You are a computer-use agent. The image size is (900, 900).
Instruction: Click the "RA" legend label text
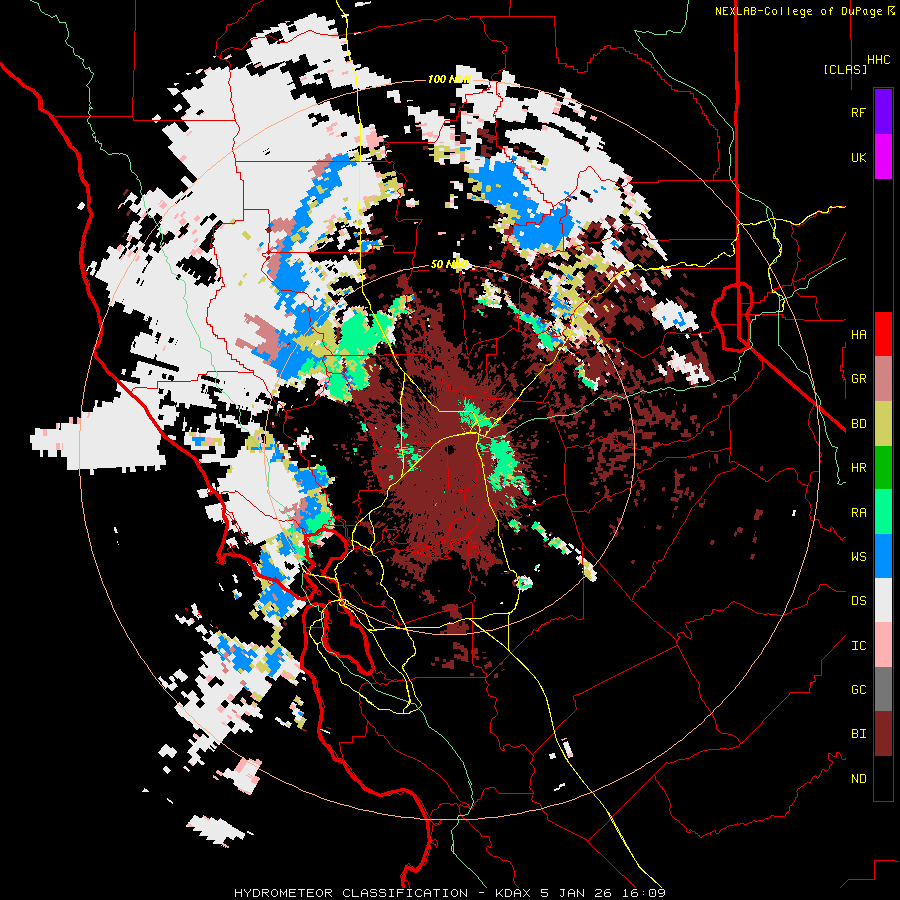pos(858,512)
